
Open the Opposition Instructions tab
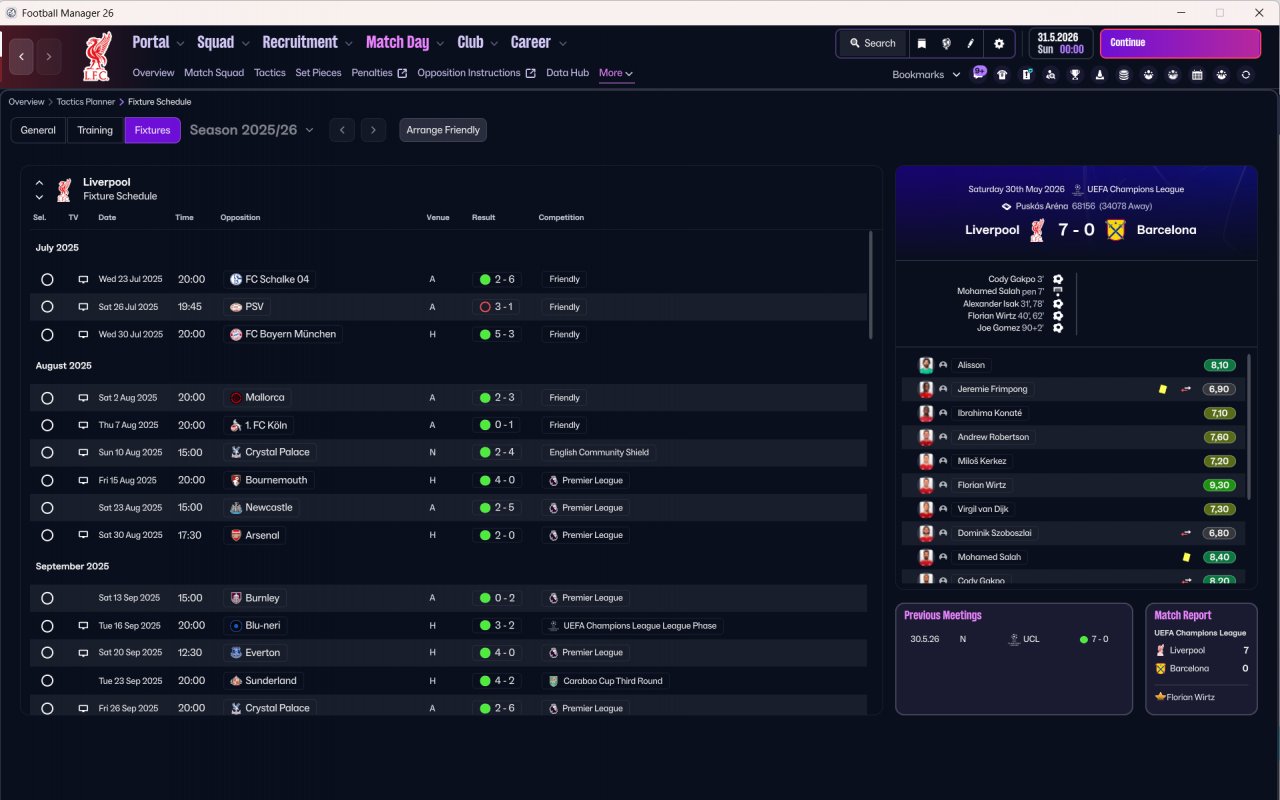click(x=476, y=73)
